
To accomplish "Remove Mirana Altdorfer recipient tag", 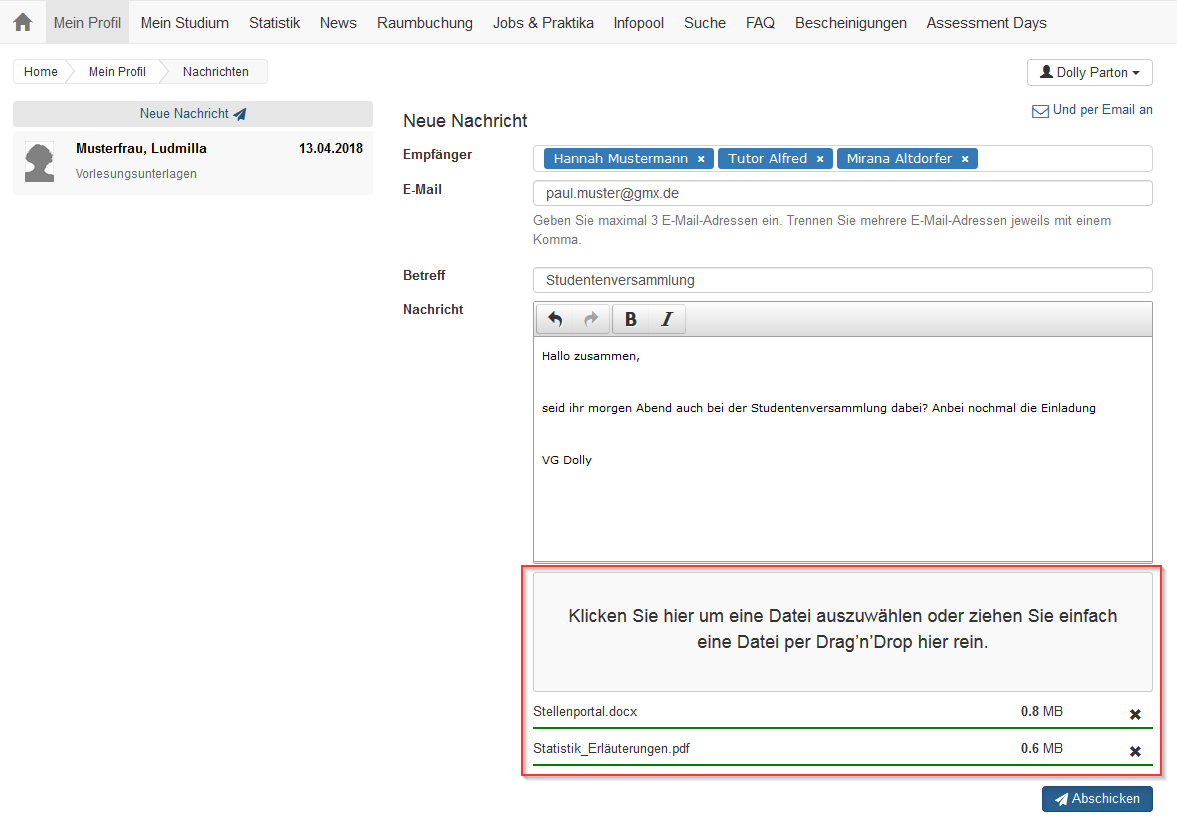I will (965, 159).
